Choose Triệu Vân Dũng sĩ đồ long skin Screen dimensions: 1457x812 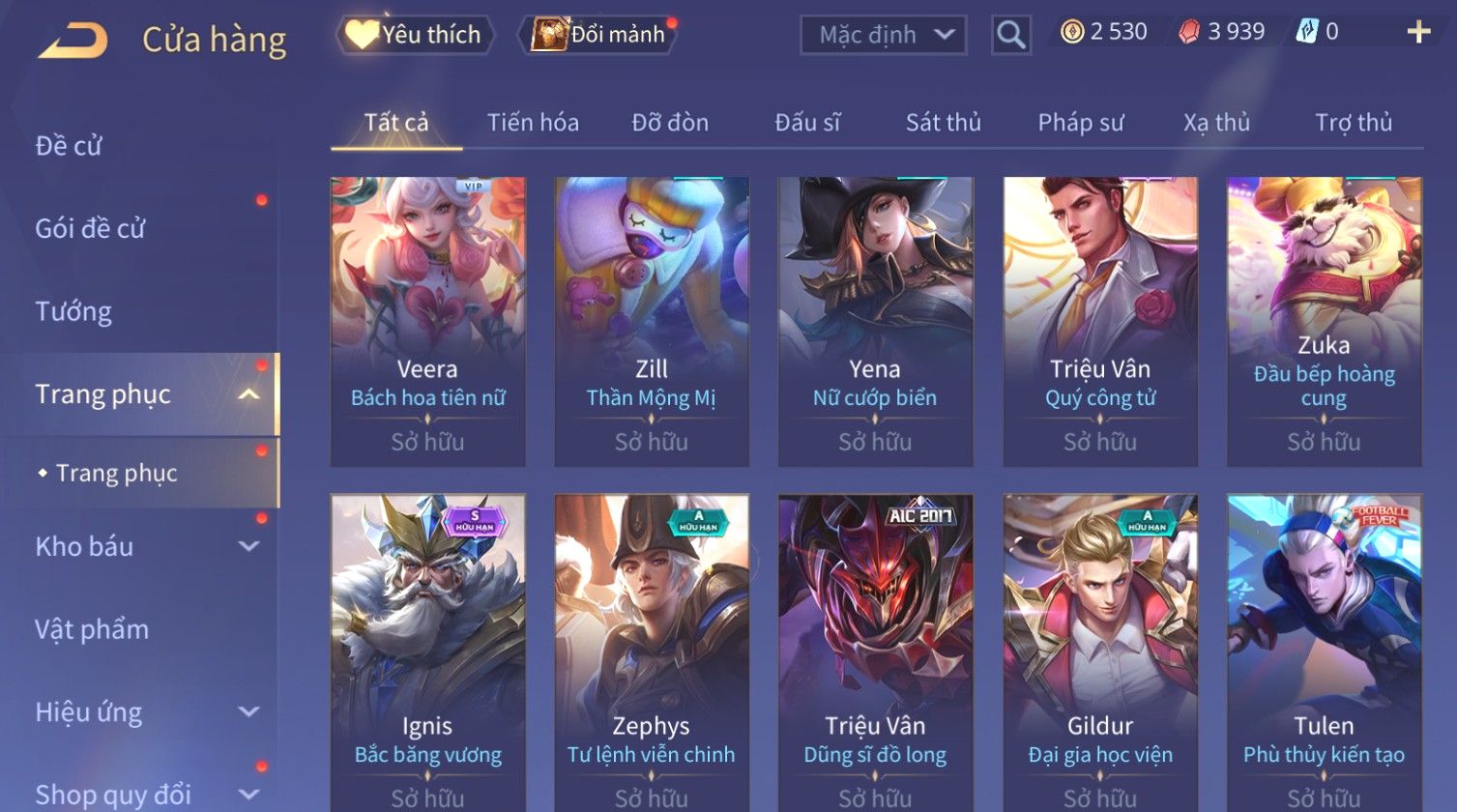pos(875,653)
